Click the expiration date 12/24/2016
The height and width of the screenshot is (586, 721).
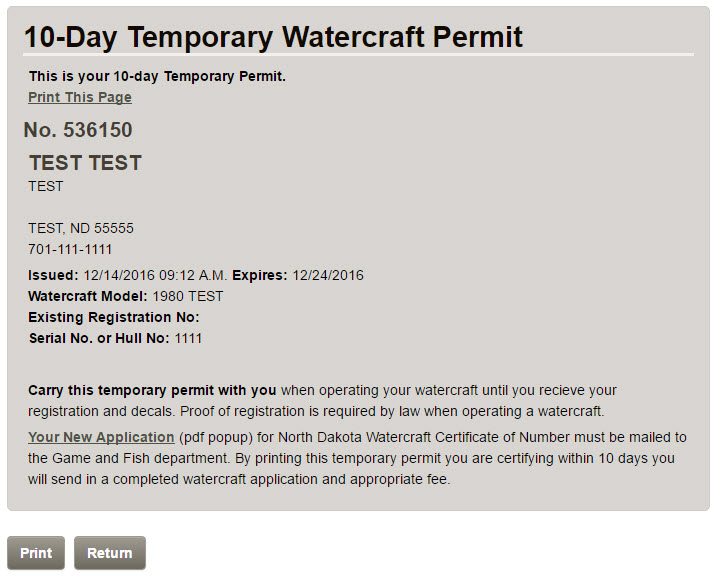pyautogui.click(x=328, y=275)
